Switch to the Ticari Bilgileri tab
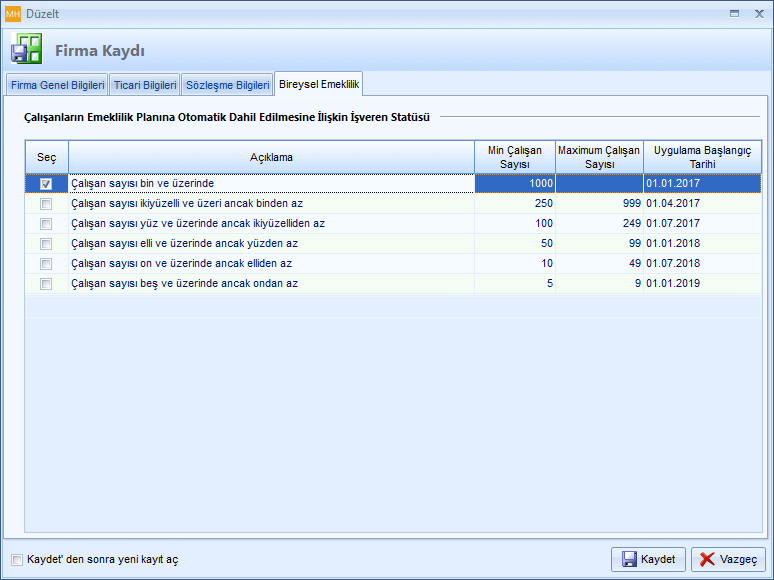774x580 pixels. click(x=146, y=85)
